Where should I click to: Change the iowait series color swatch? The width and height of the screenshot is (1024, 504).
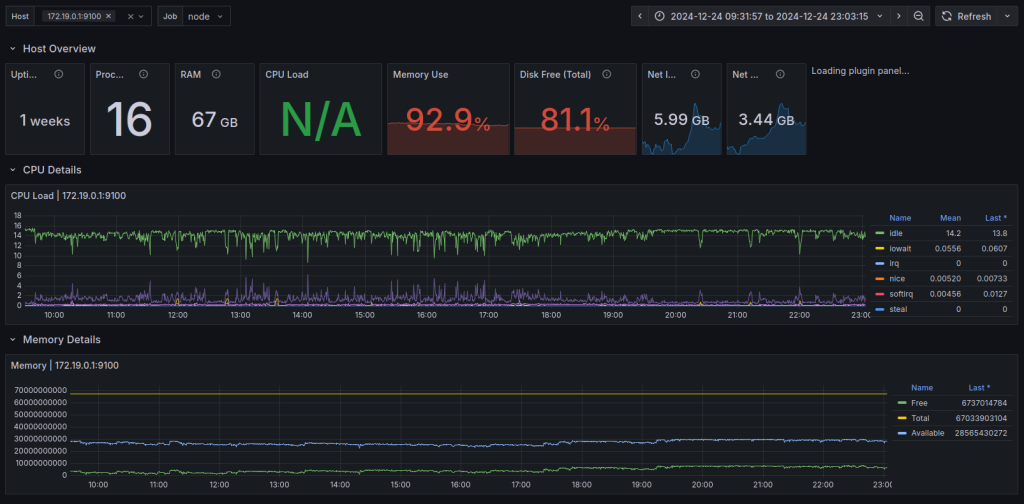coord(880,248)
